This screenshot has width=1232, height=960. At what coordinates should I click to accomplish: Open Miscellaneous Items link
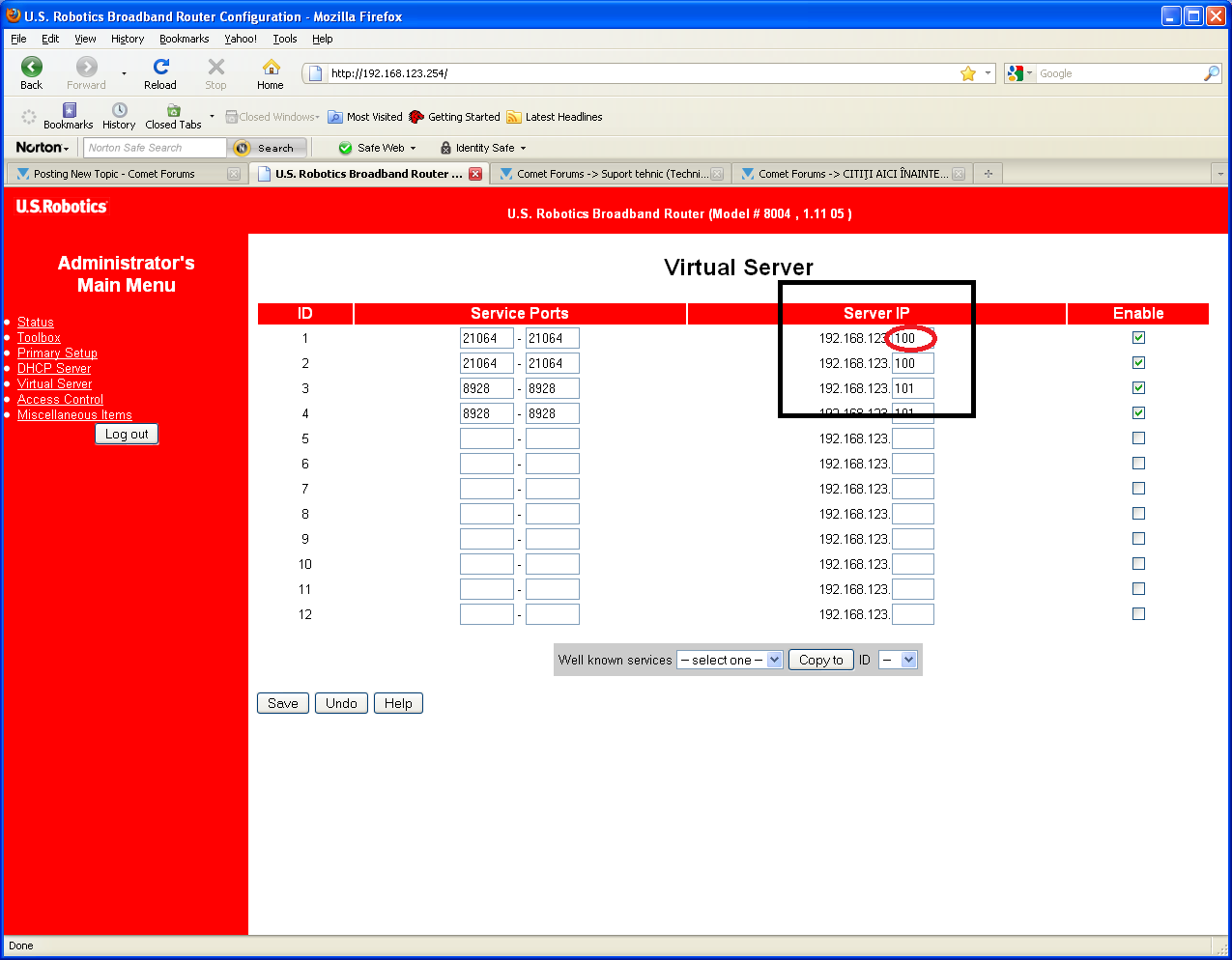[x=74, y=414]
